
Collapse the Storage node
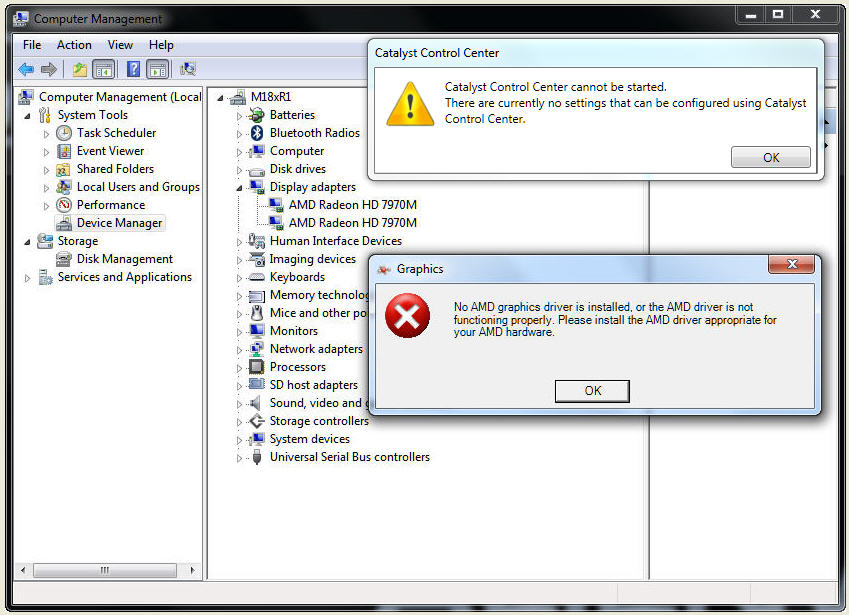pos(27,241)
